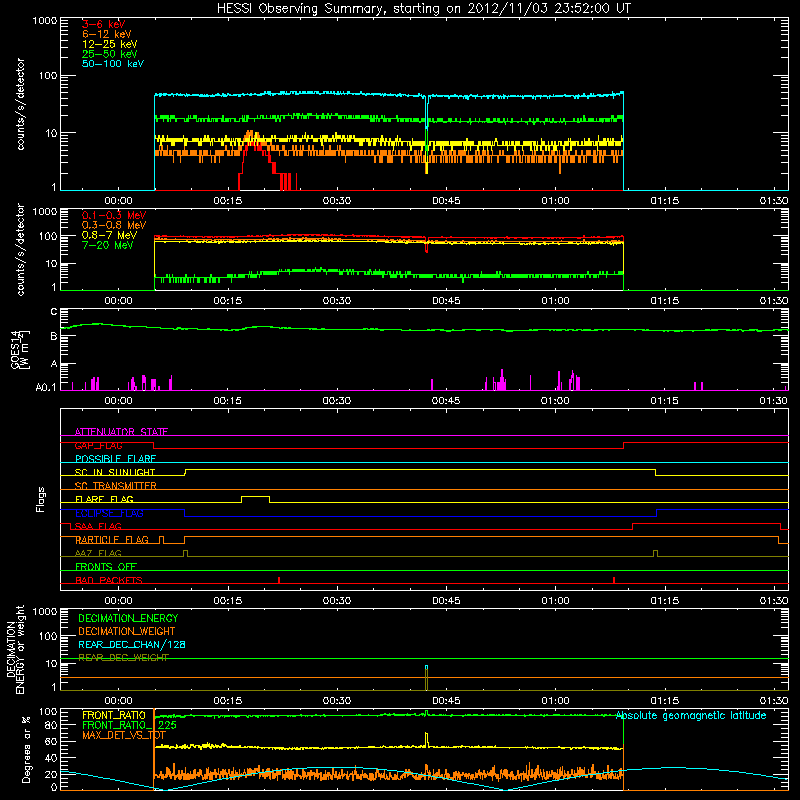Click the cyan count dip near 00:42

click(x=427, y=112)
